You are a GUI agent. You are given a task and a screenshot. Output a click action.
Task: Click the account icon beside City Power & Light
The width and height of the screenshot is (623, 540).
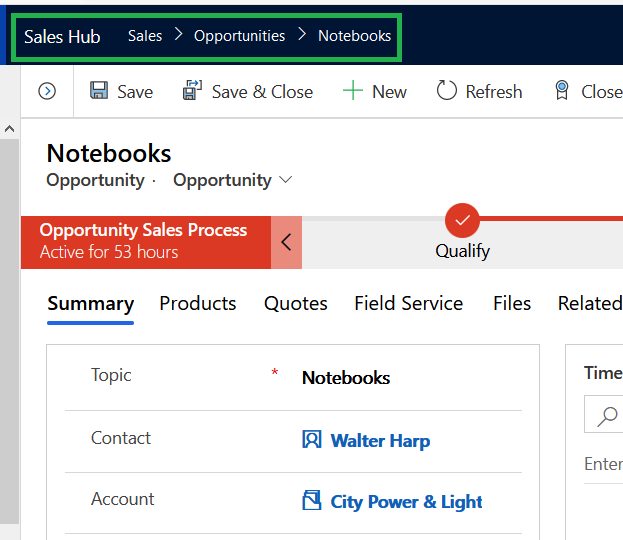click(x=312, y=500)
